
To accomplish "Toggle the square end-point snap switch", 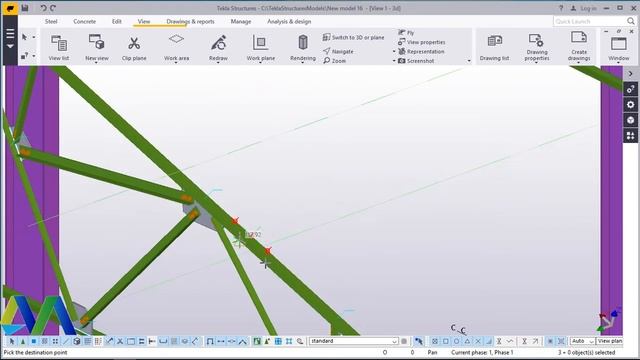I will [446, 341].
